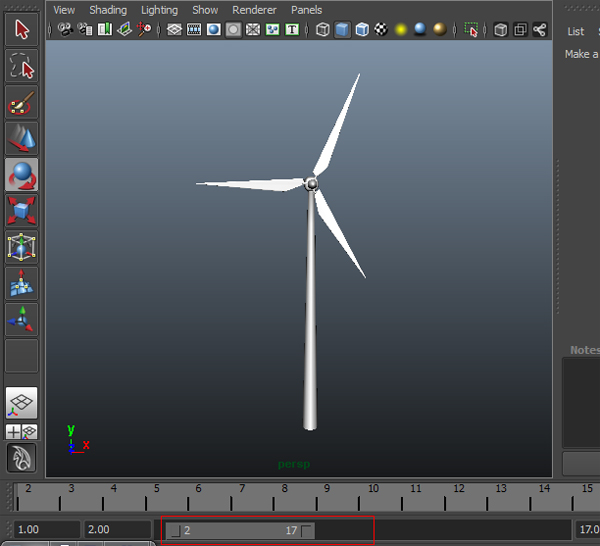
Task: Toggle Isolate Select in panel toolbar
Action: [x=471, y=29]
